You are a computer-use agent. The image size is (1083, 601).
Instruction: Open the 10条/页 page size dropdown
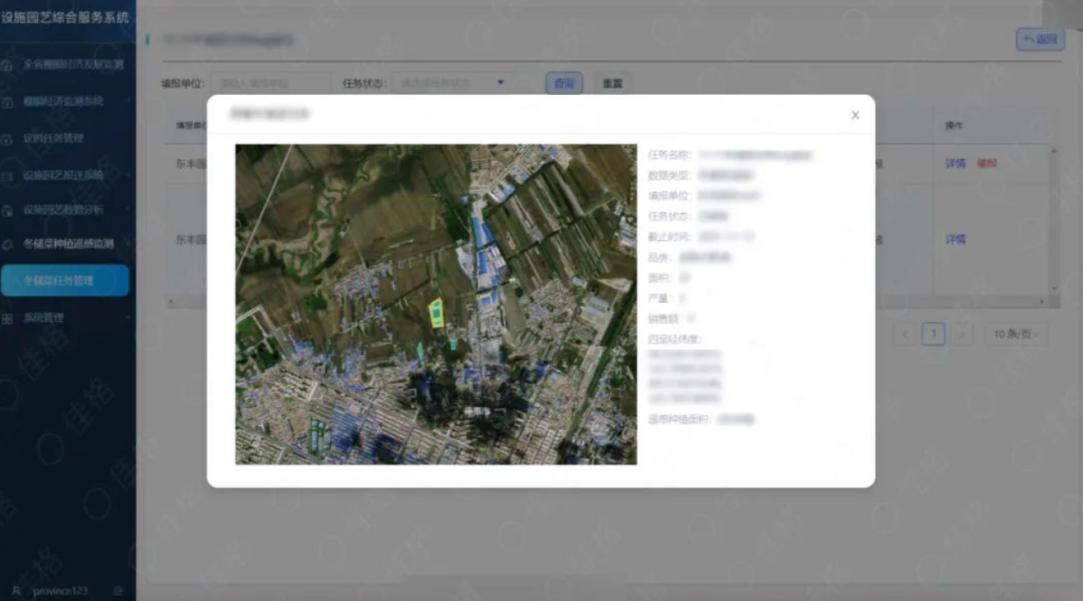(1016, 334)
